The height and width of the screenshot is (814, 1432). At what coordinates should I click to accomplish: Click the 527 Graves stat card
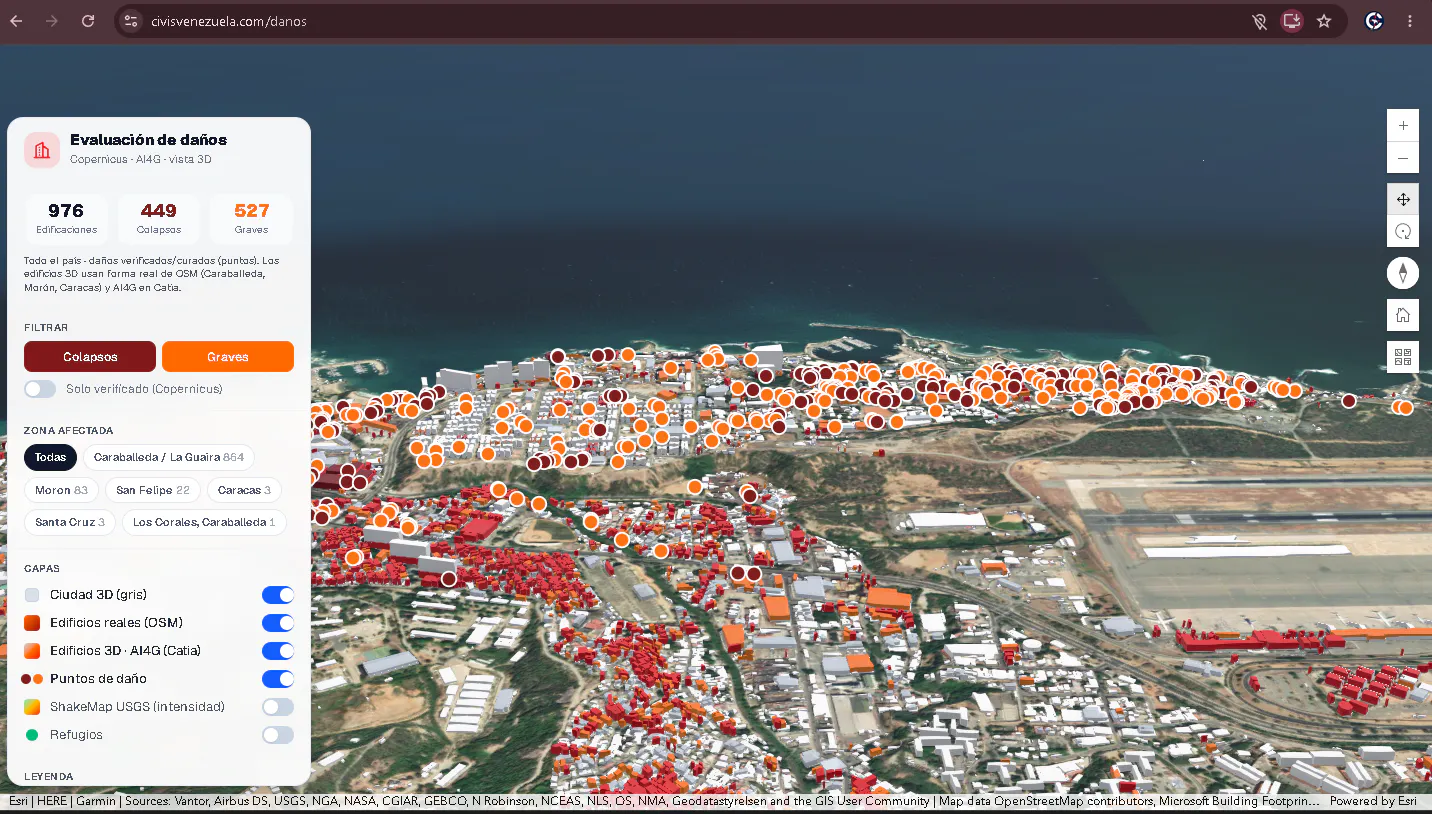(x=251, y=220)
